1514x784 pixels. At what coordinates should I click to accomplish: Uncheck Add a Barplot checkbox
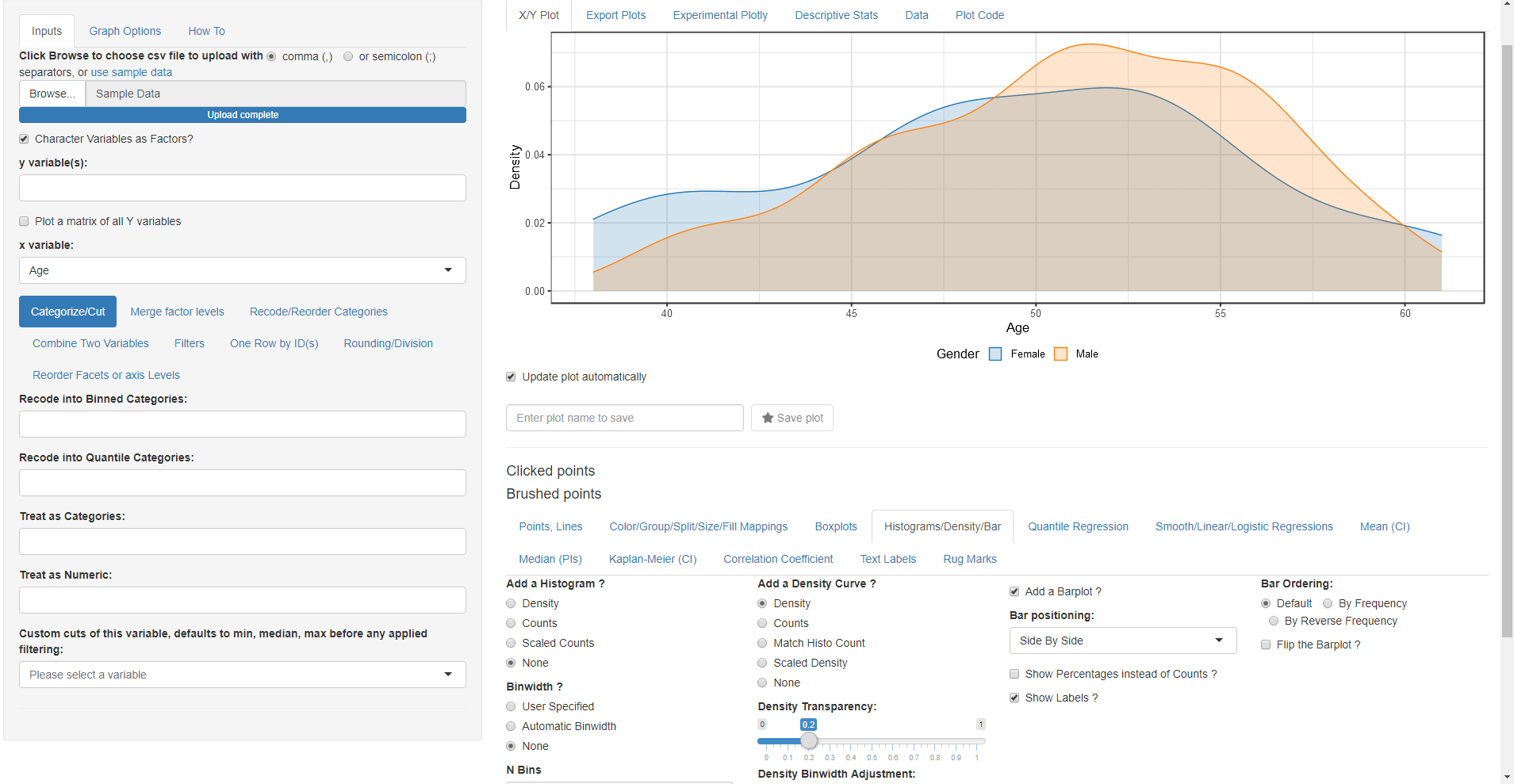tap(1014, 591)
